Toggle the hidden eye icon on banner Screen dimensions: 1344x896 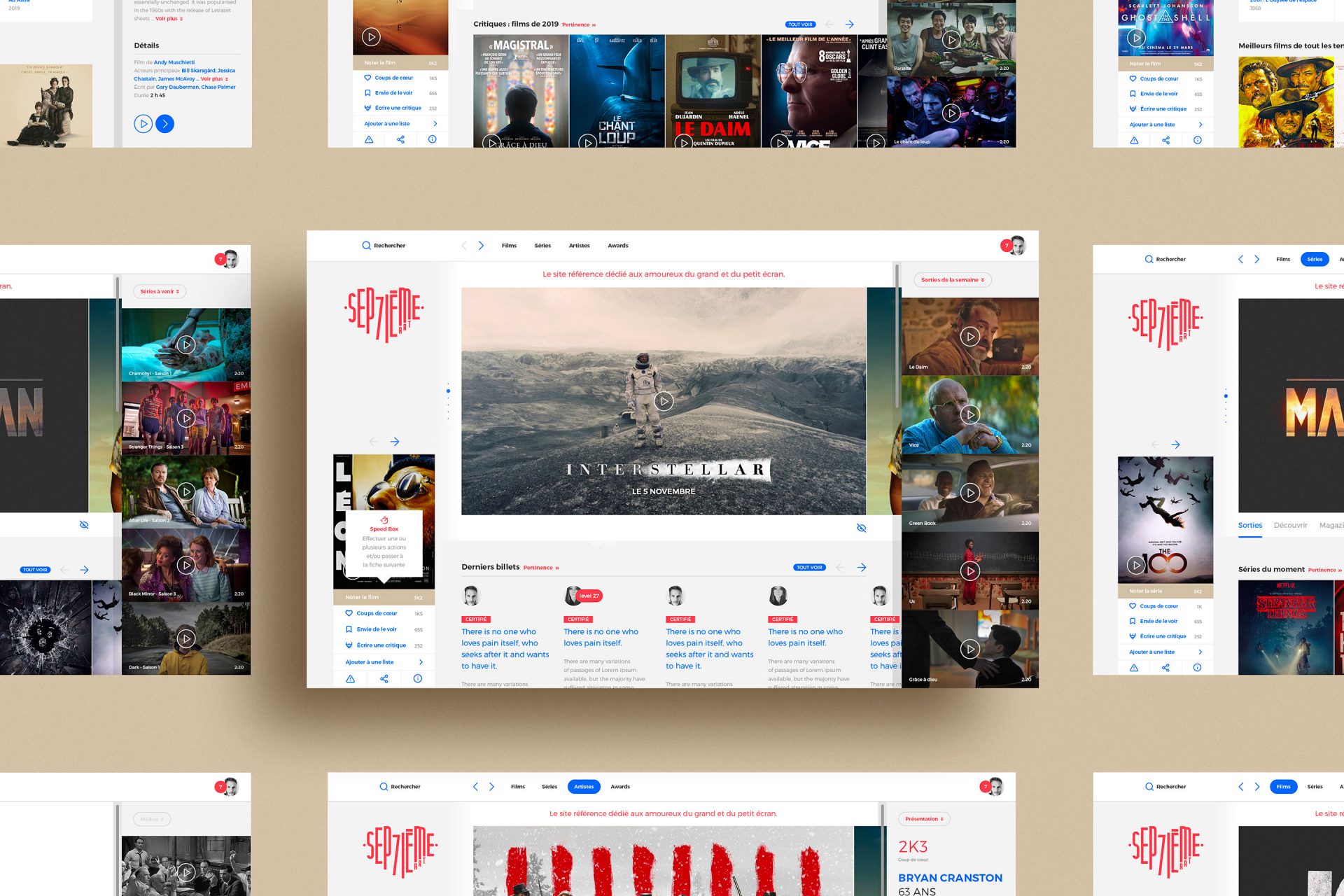(861, 527)
